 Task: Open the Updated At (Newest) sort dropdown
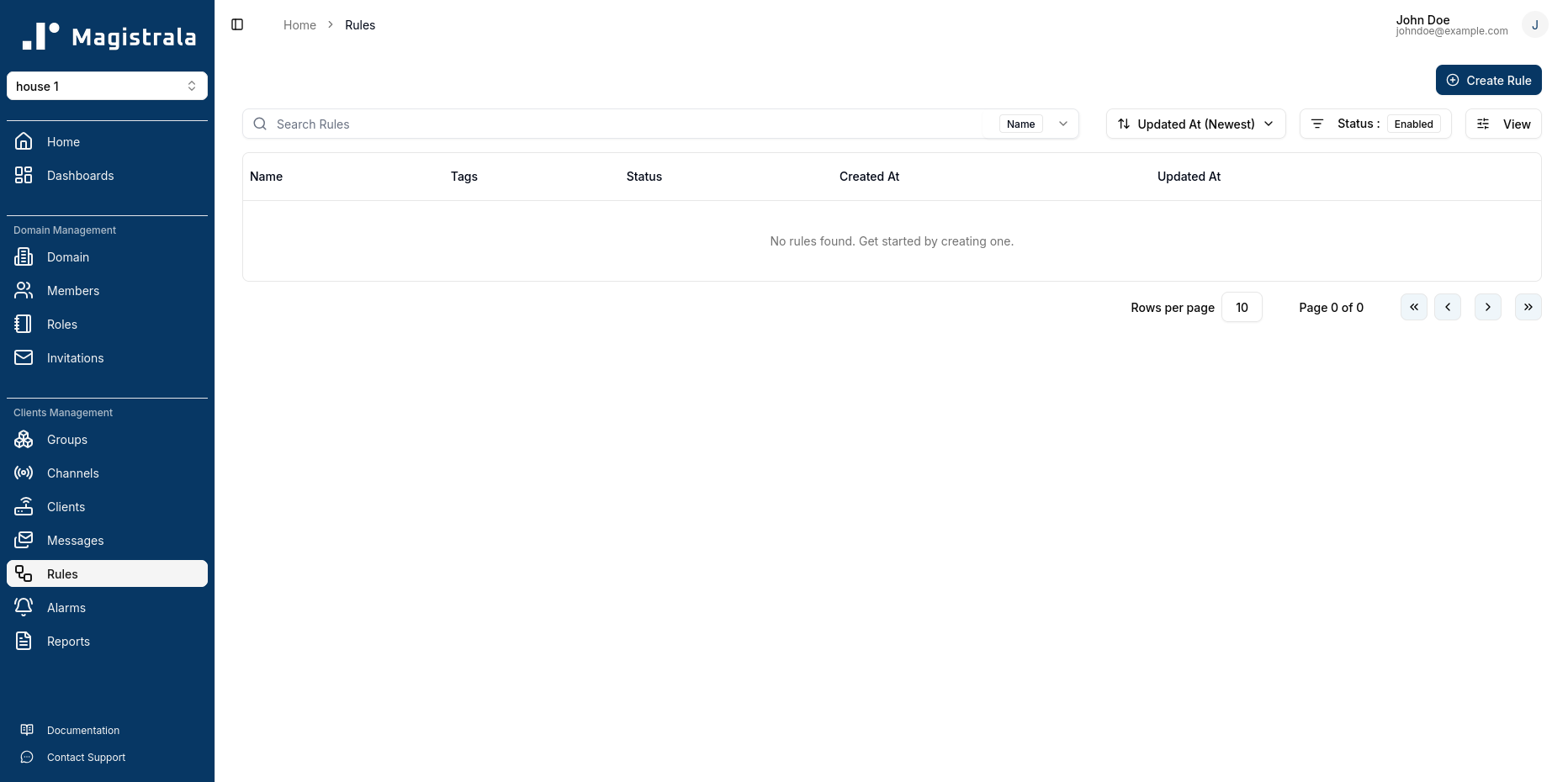1195,124
